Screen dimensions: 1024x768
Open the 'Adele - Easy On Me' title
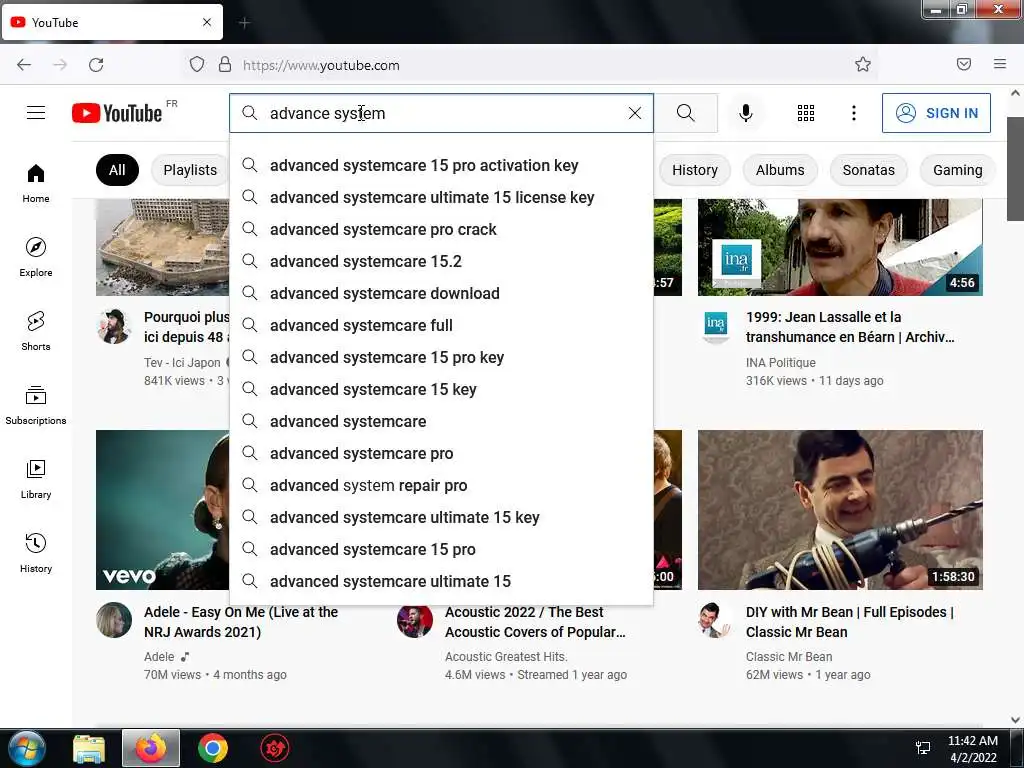(241, 622)
